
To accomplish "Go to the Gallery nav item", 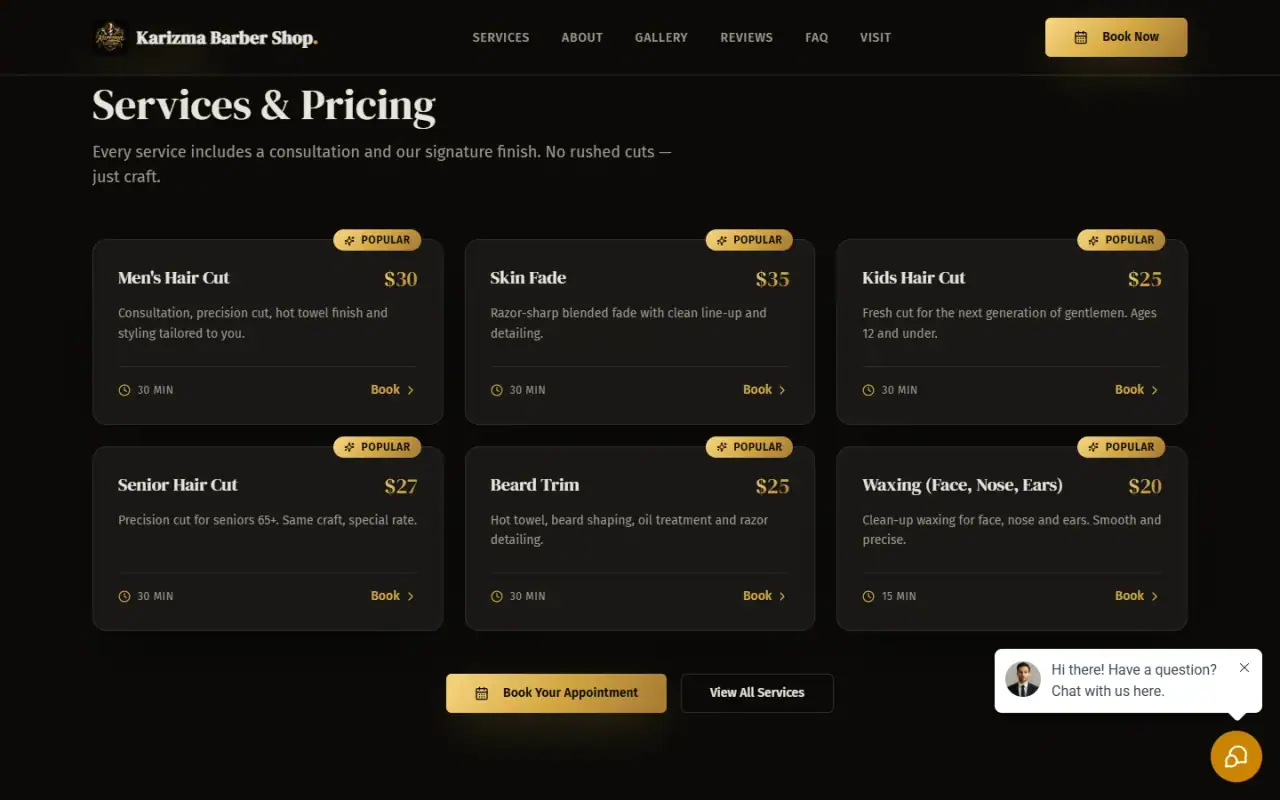I will pyautogui.click(x=661, y=37).
